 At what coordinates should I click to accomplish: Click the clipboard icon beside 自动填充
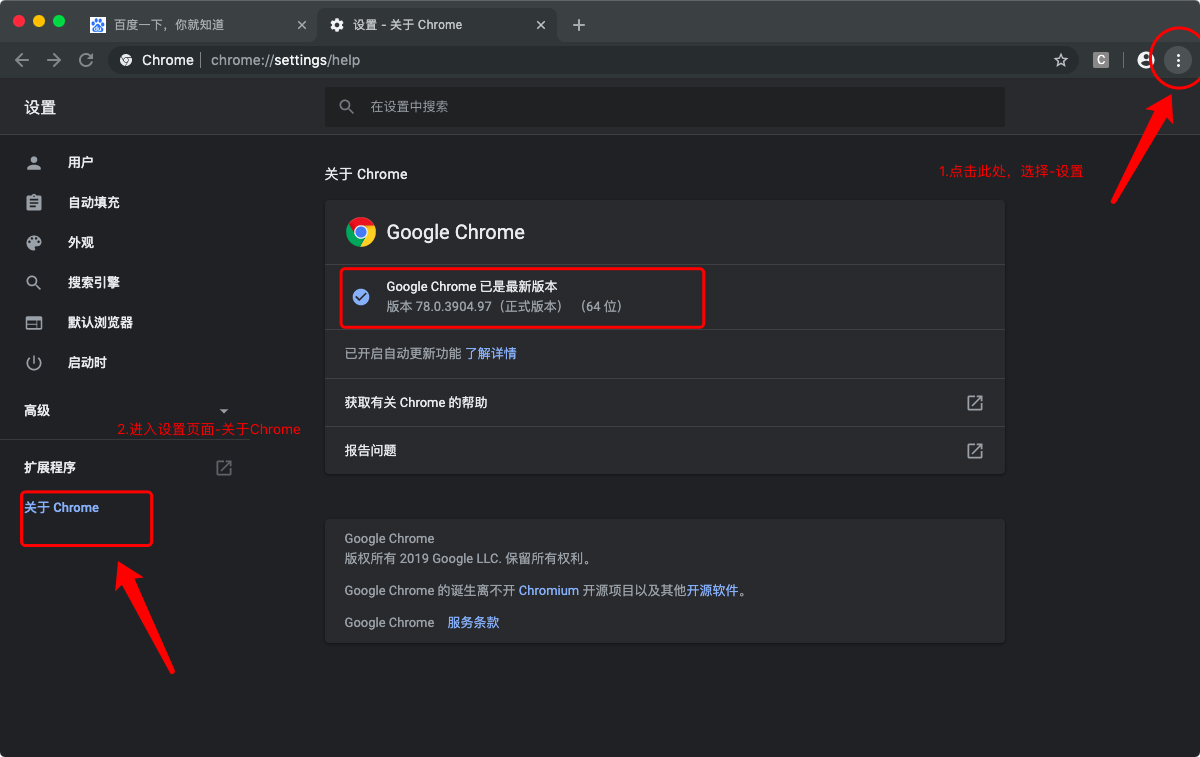(x=34, y=202)
